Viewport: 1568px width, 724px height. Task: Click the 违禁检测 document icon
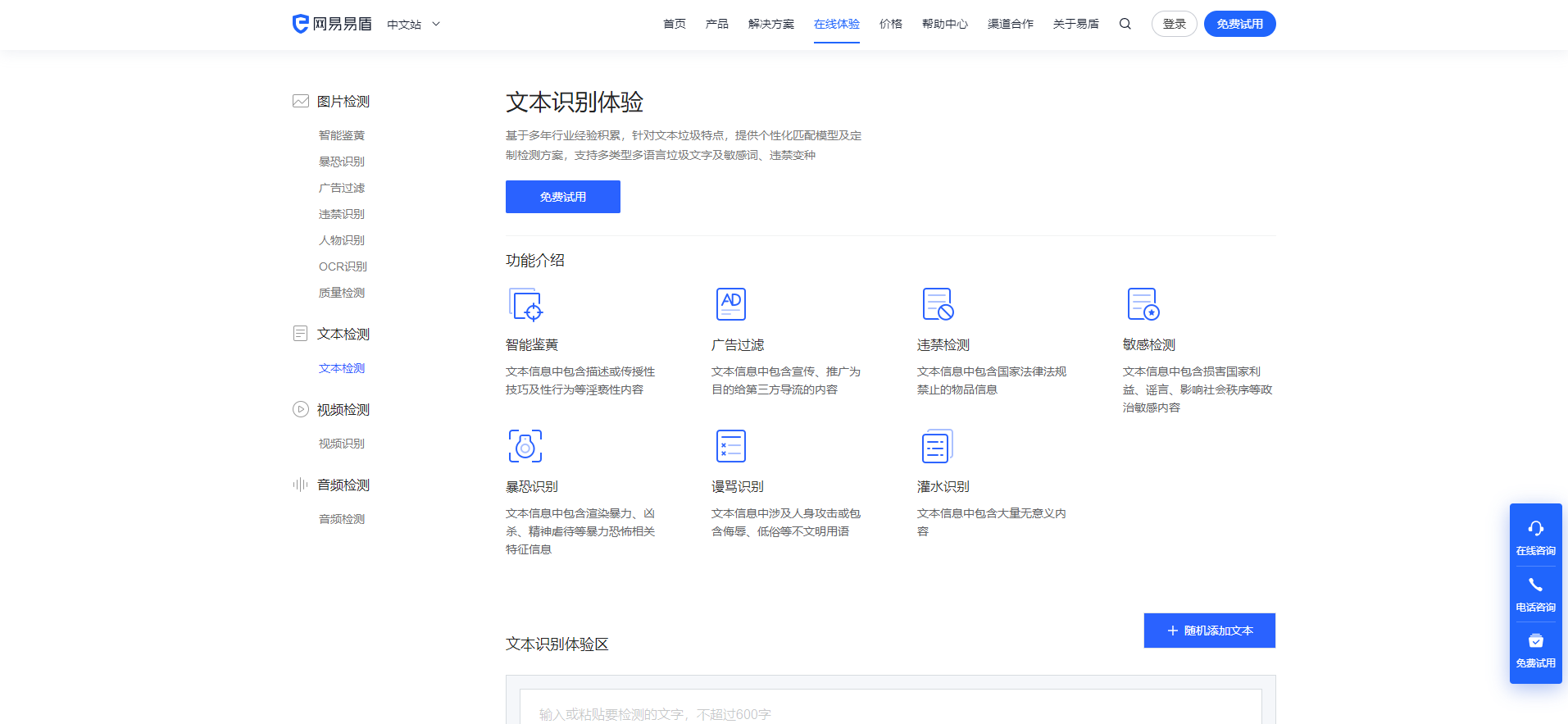pos(937,304)
